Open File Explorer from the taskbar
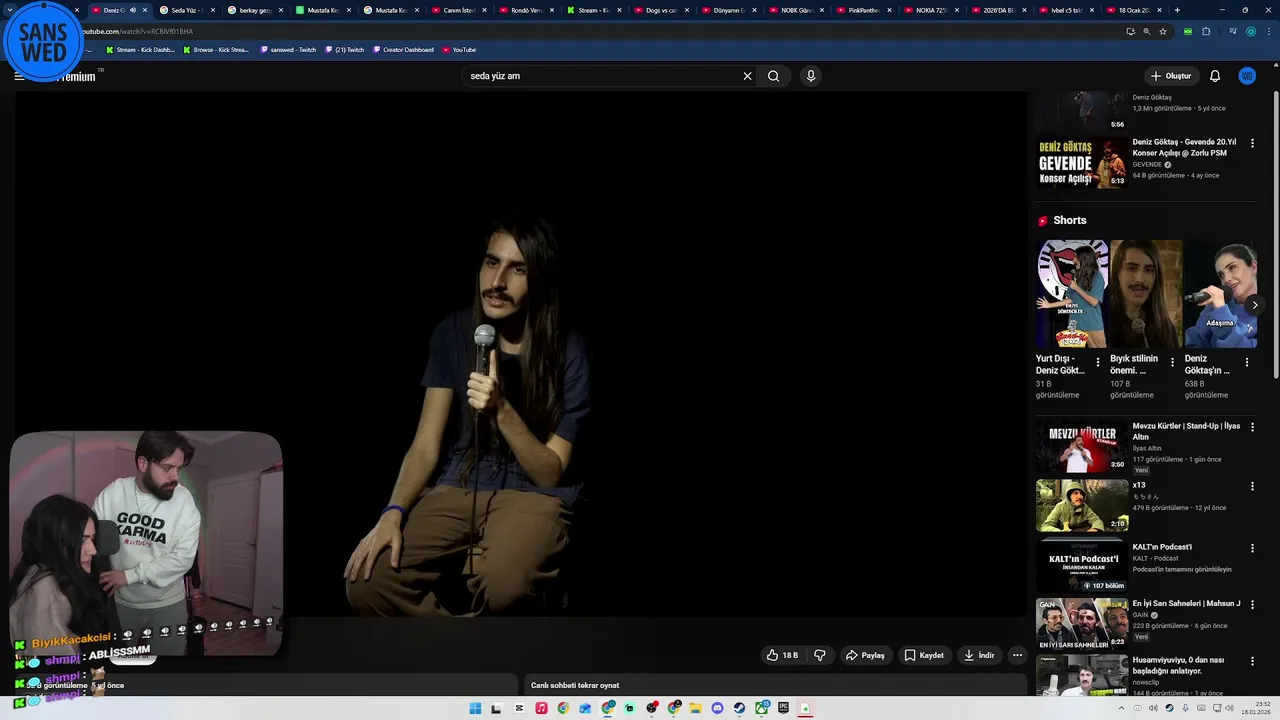 [x=695, y=708]
